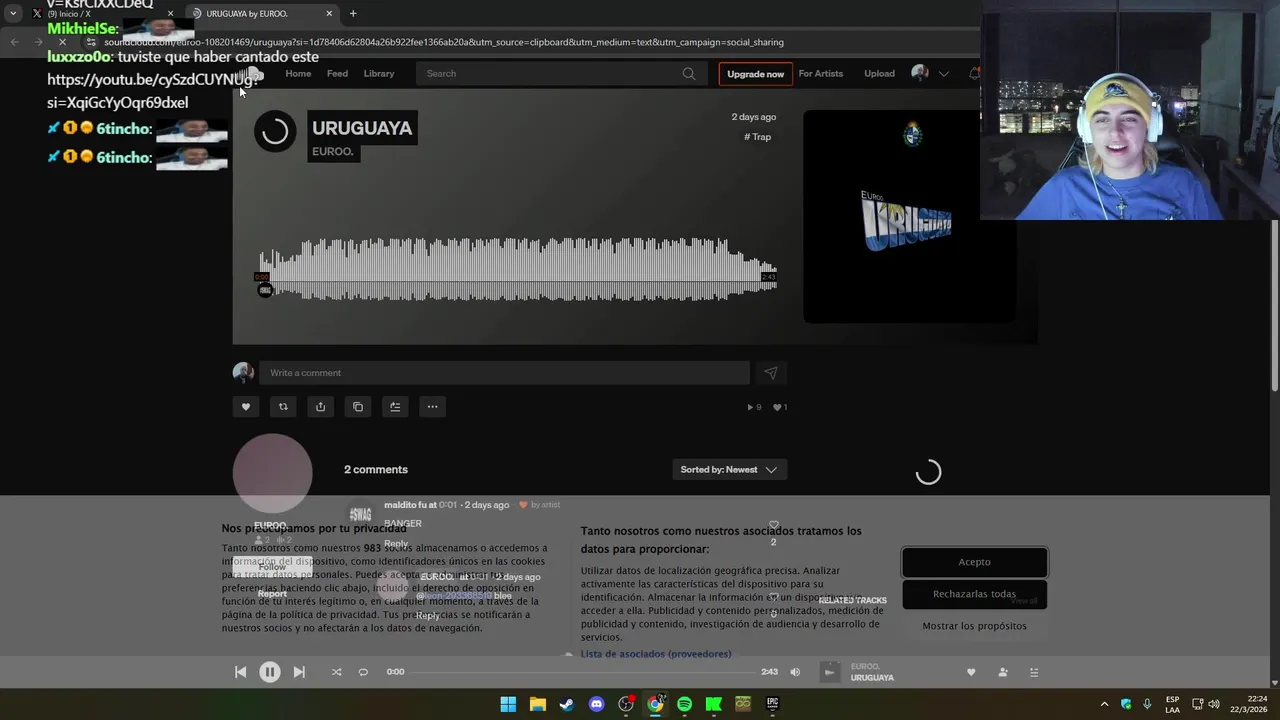Open the # Trap tag
The image size is (1280, 720).
pos(758,137)
